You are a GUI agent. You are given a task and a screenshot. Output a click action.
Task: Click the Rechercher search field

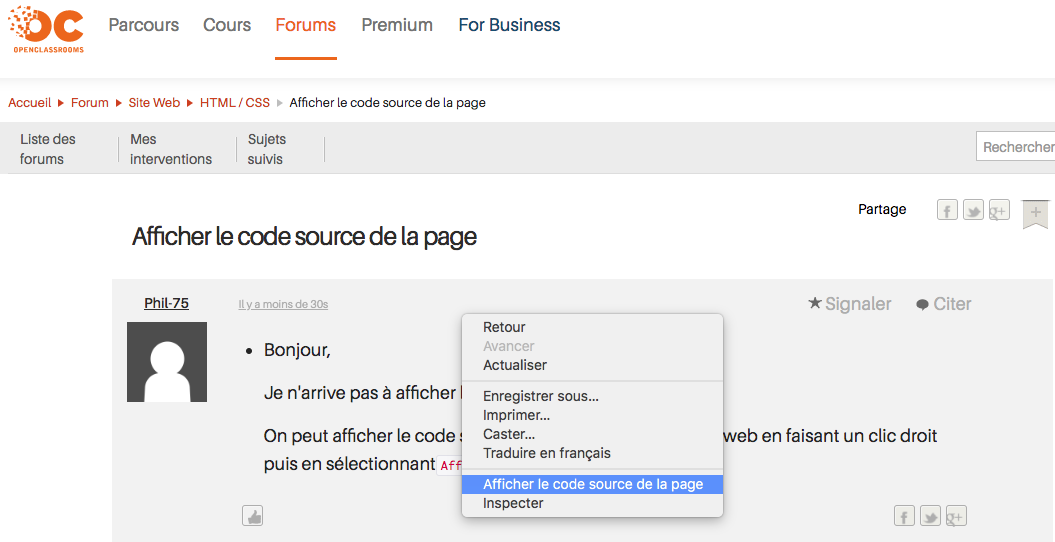click(1016, 147)
